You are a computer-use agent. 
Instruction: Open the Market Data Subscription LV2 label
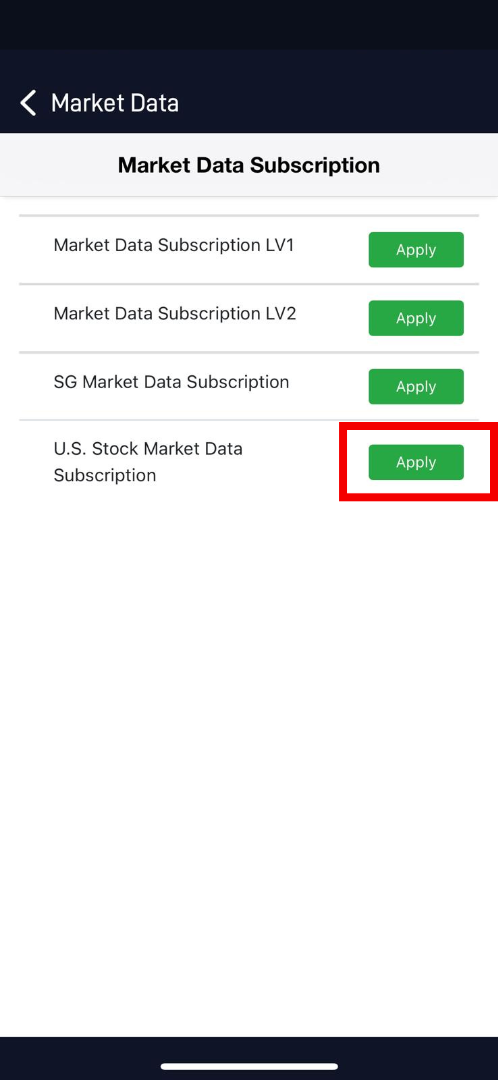coord(175,313)
